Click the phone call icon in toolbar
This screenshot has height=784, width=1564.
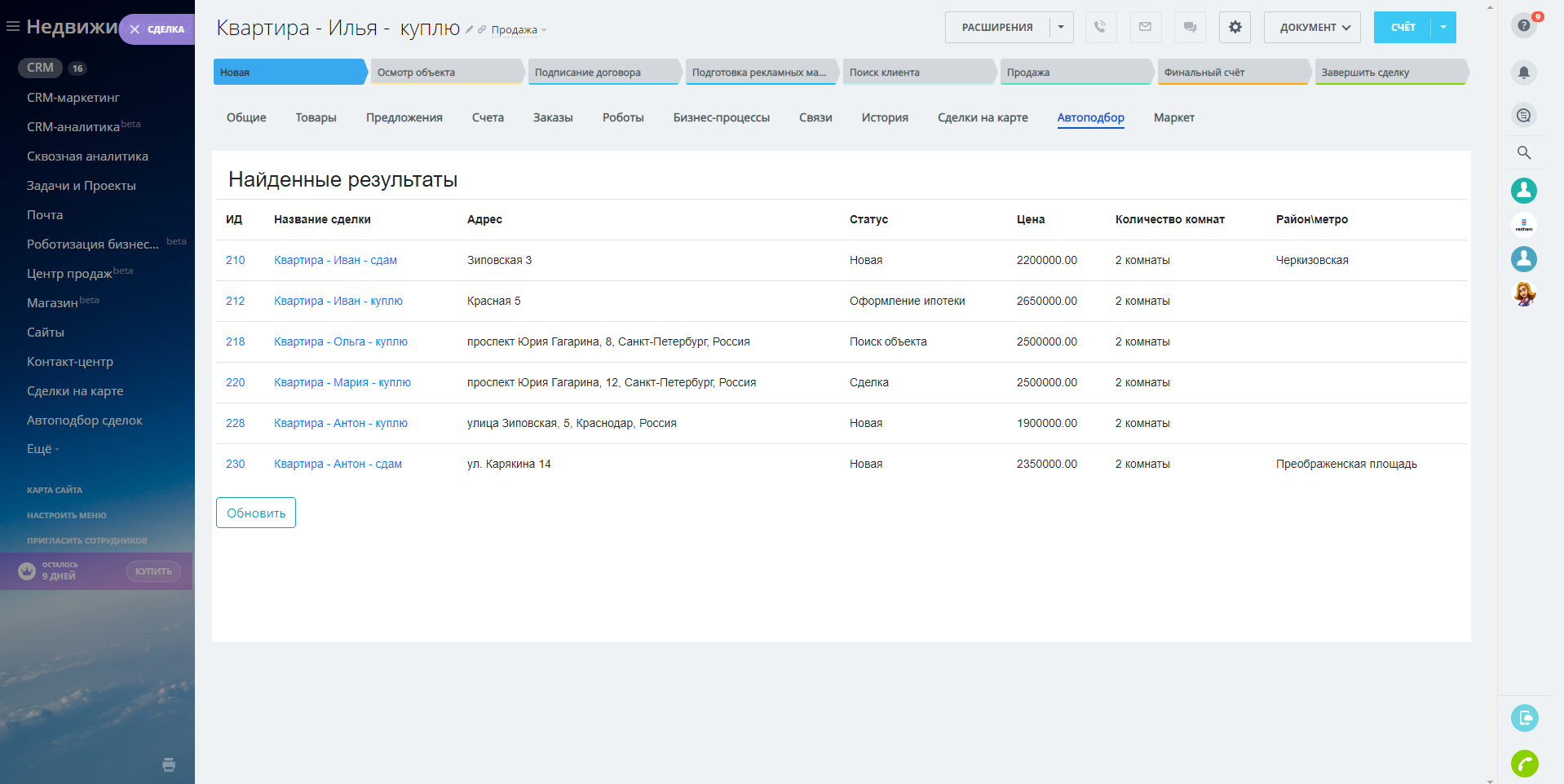point(1100,27)
